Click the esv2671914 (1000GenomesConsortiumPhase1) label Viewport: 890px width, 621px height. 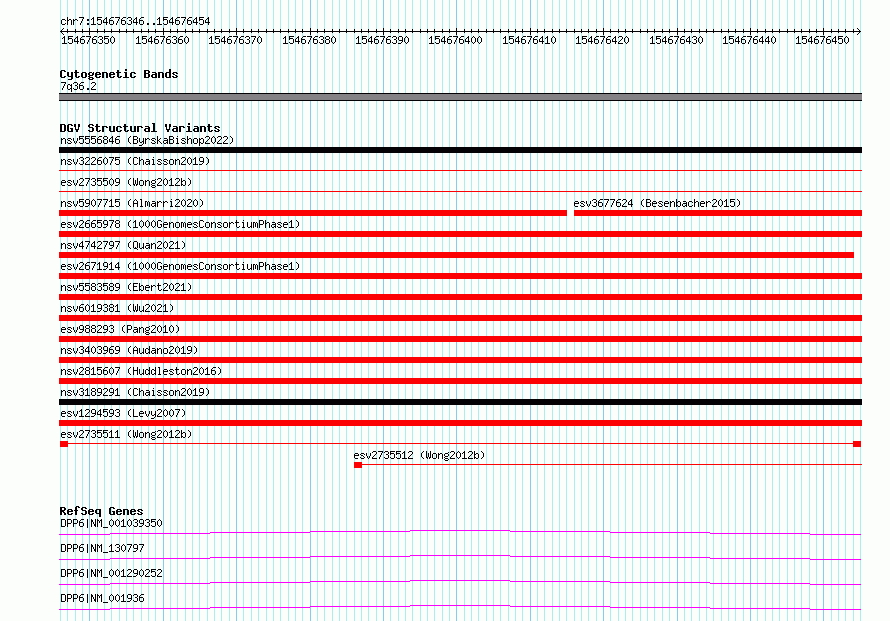[180, 266]
